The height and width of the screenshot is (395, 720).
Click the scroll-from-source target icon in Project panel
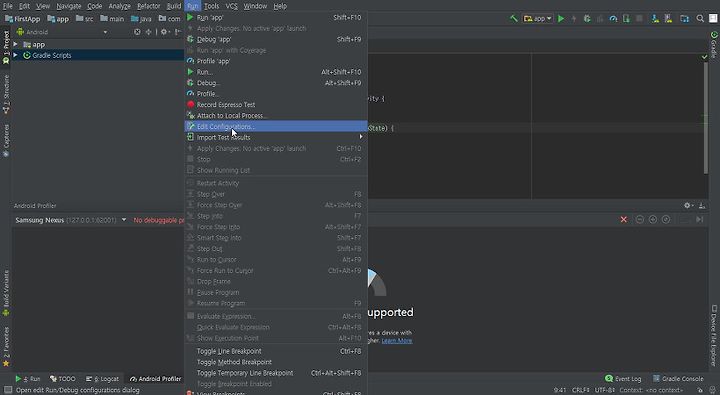(x=137, y=32)
